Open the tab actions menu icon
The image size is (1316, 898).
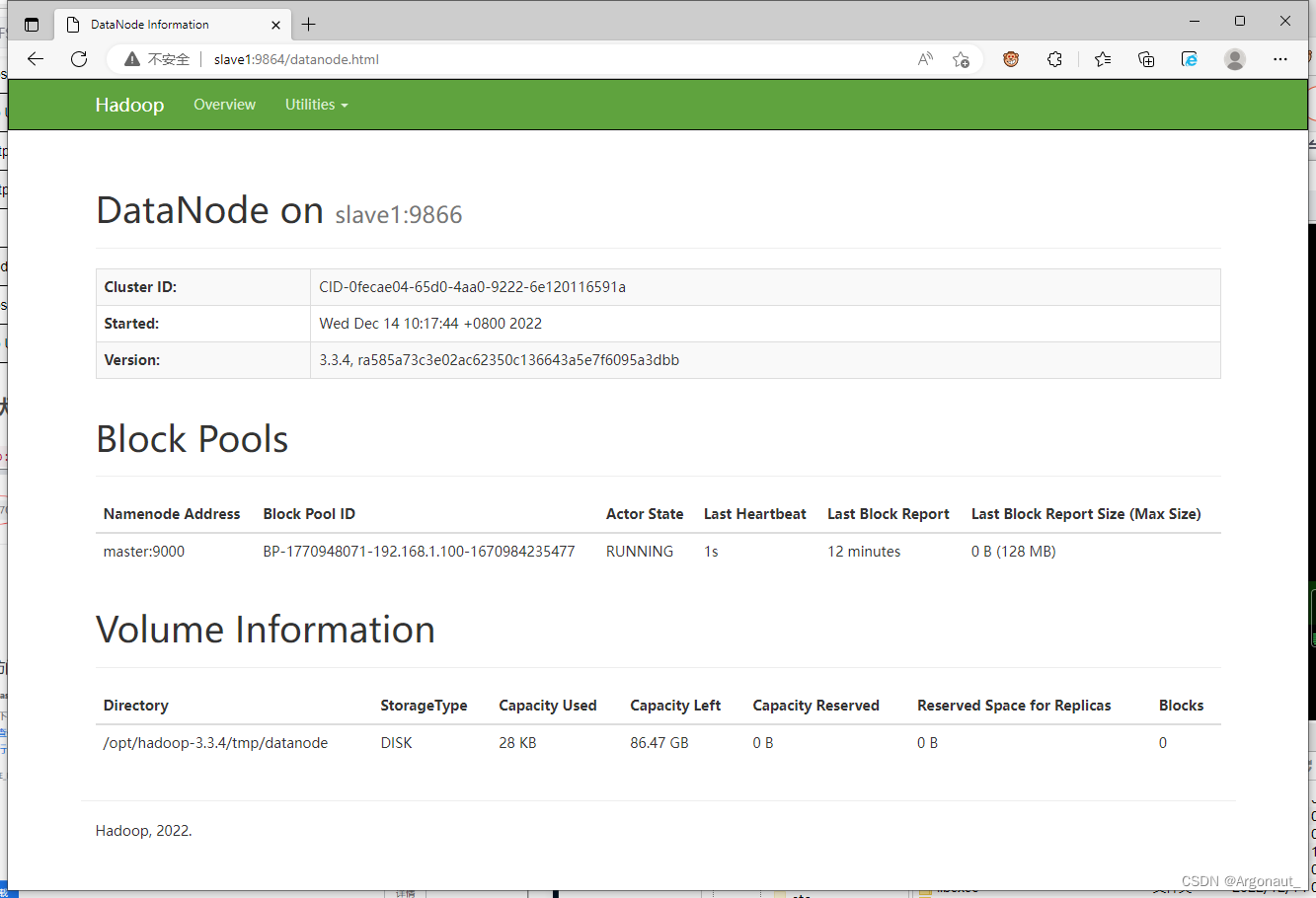point(32,25)
